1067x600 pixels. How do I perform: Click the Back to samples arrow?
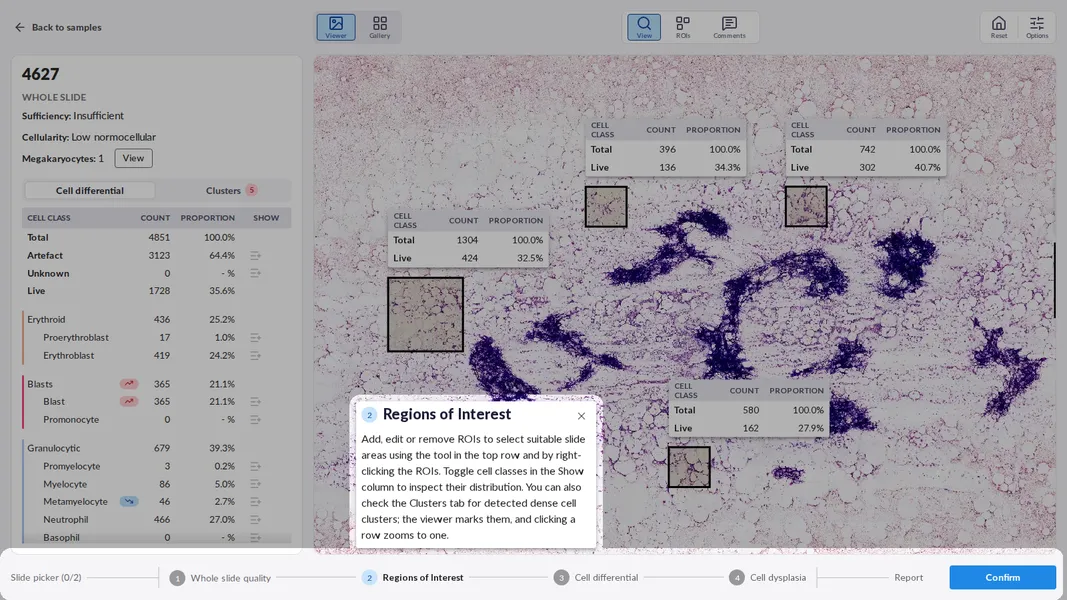pos(20,27)
